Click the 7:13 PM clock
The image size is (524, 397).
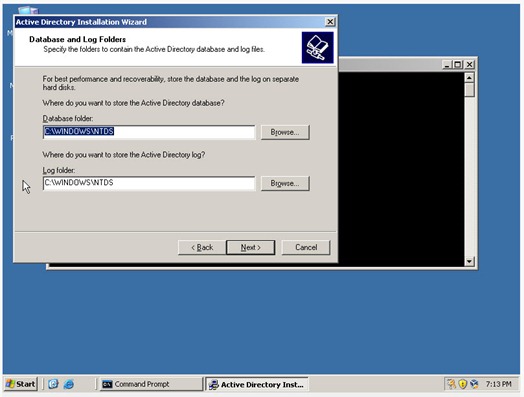[x=499, y=384]
